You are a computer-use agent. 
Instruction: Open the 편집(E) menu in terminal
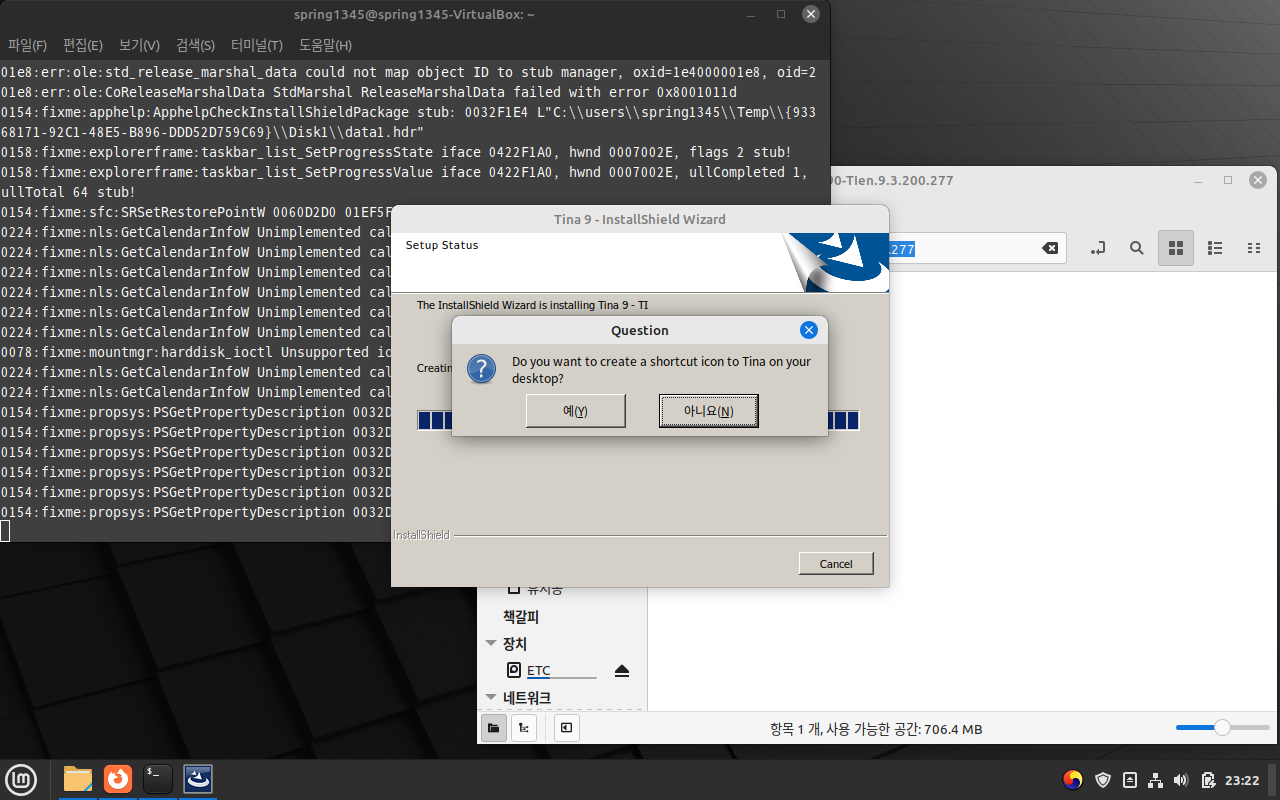point(82,45)
